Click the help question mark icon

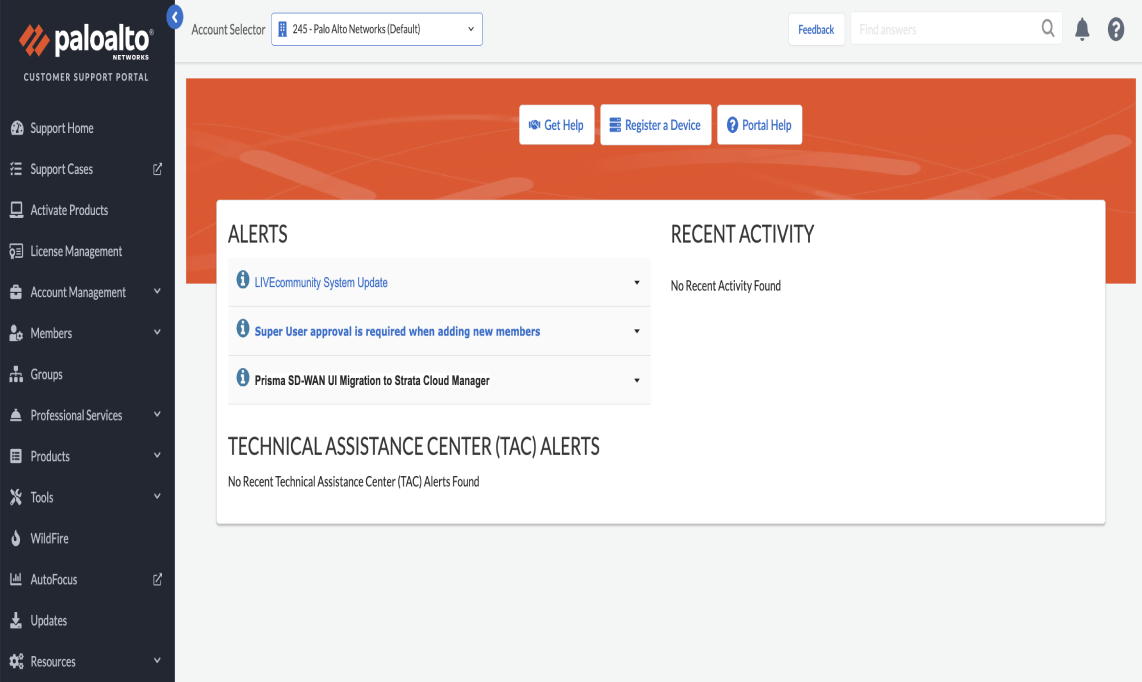click(1116, 29)
